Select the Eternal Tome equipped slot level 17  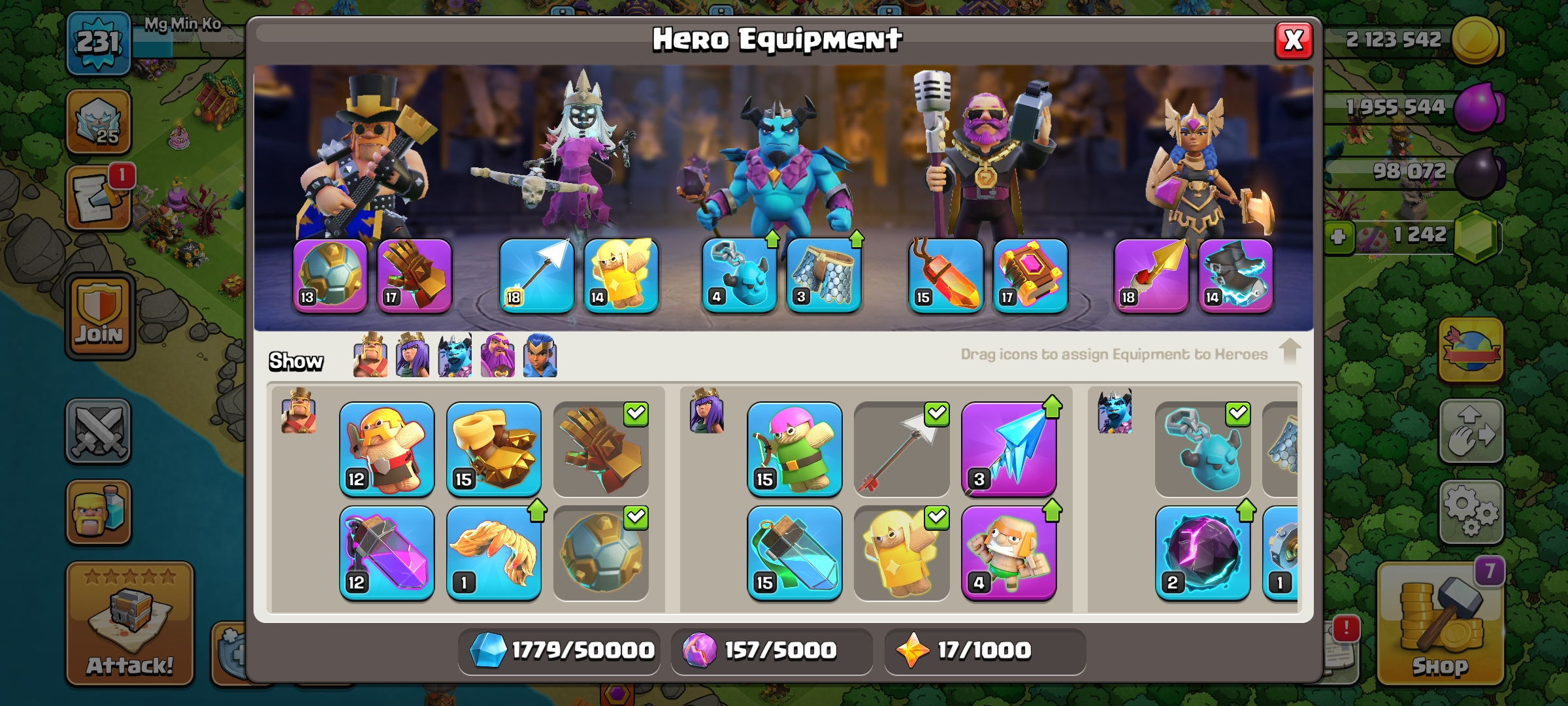[1031, 275]
